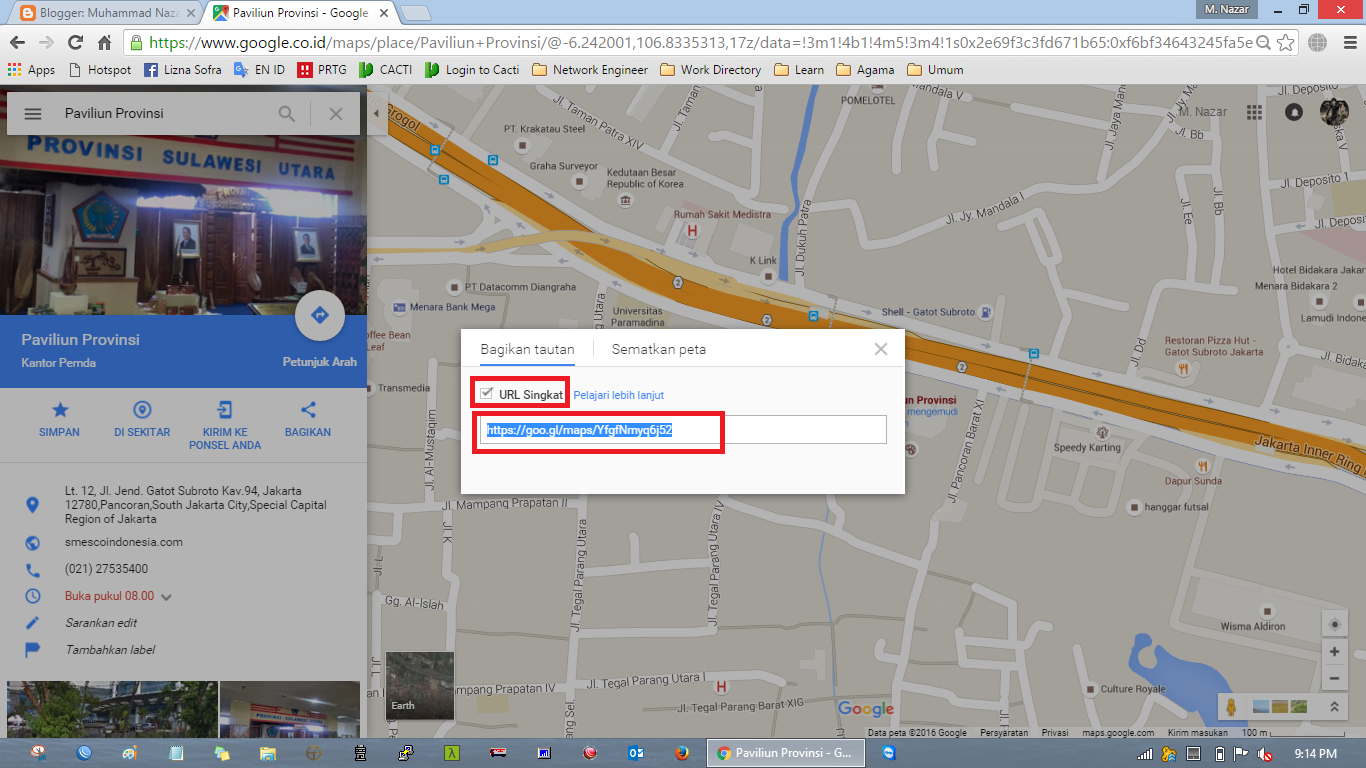This screenshot has width=1366, height=768.
Task: Click the search magnifier in the panel
Action: click(x=286, y=113)
